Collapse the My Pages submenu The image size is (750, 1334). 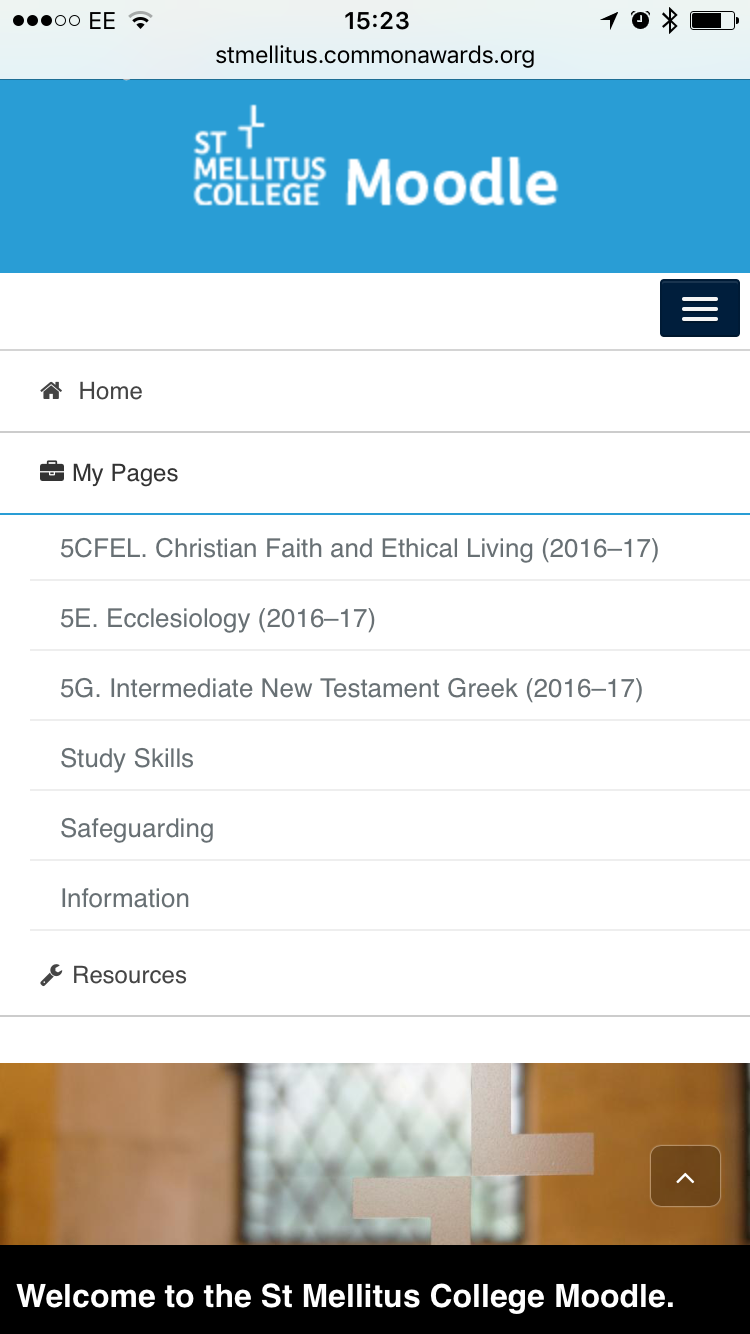point(375,473)
